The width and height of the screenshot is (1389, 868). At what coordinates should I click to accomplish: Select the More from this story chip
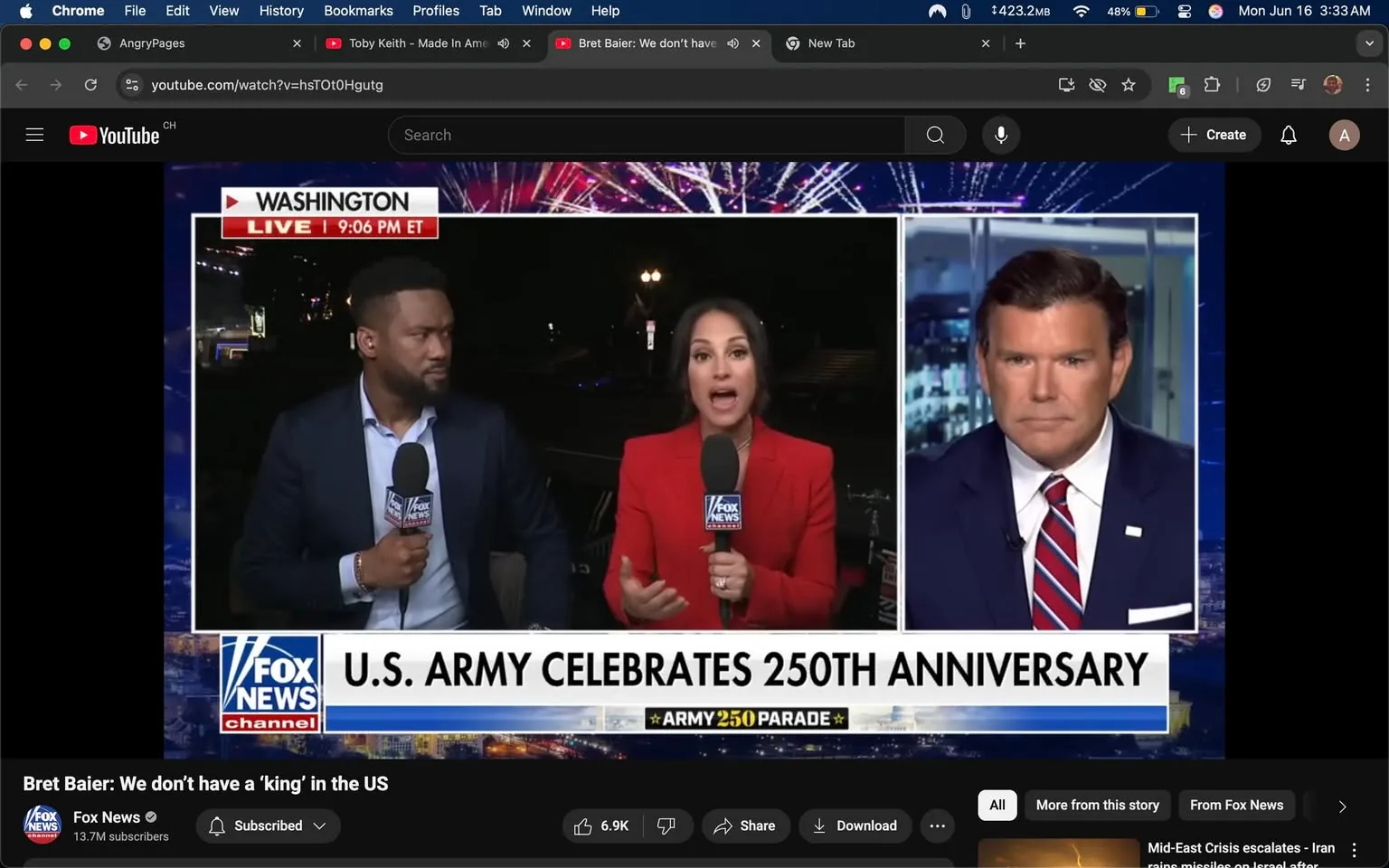tap(1097, 805)
